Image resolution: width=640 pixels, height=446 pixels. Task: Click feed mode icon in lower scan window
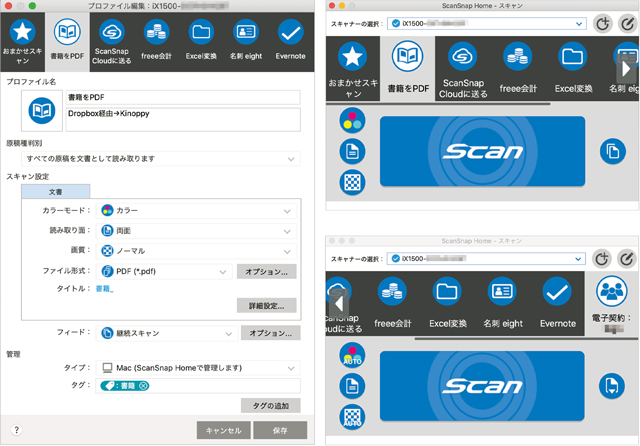[611, 386]
